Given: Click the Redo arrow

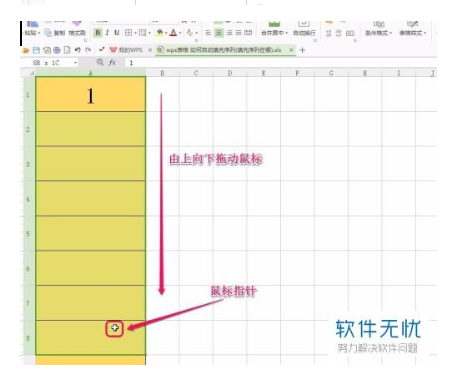Looking at the screenshot, I should click(88, 50).
